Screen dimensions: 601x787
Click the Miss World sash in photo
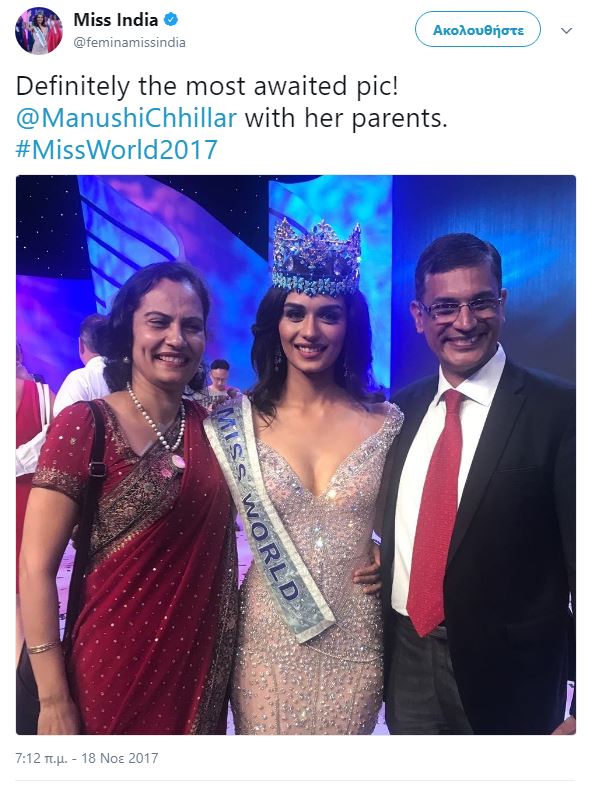pos(268,517)
